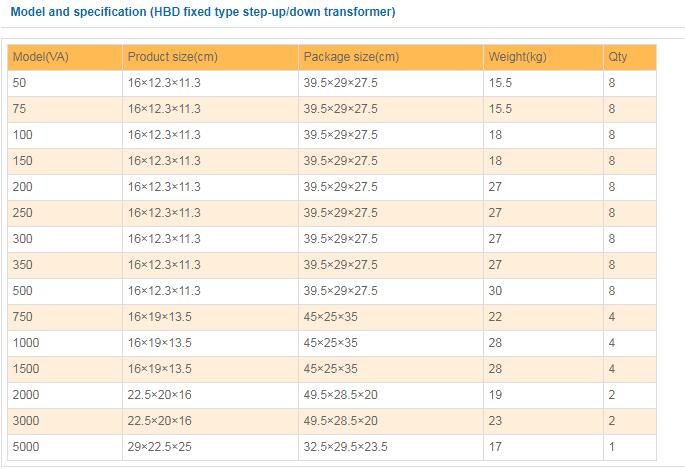Select the model 2000 cell

[65, 395]
